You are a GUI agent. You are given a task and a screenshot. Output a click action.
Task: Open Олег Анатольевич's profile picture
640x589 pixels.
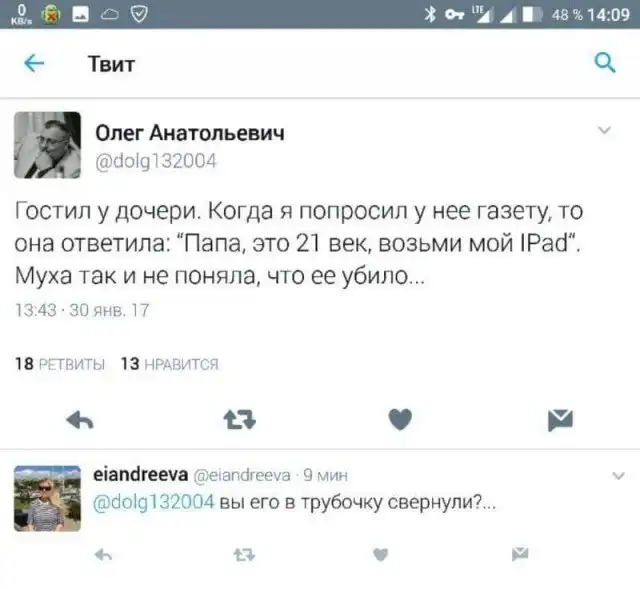point(47,145)
